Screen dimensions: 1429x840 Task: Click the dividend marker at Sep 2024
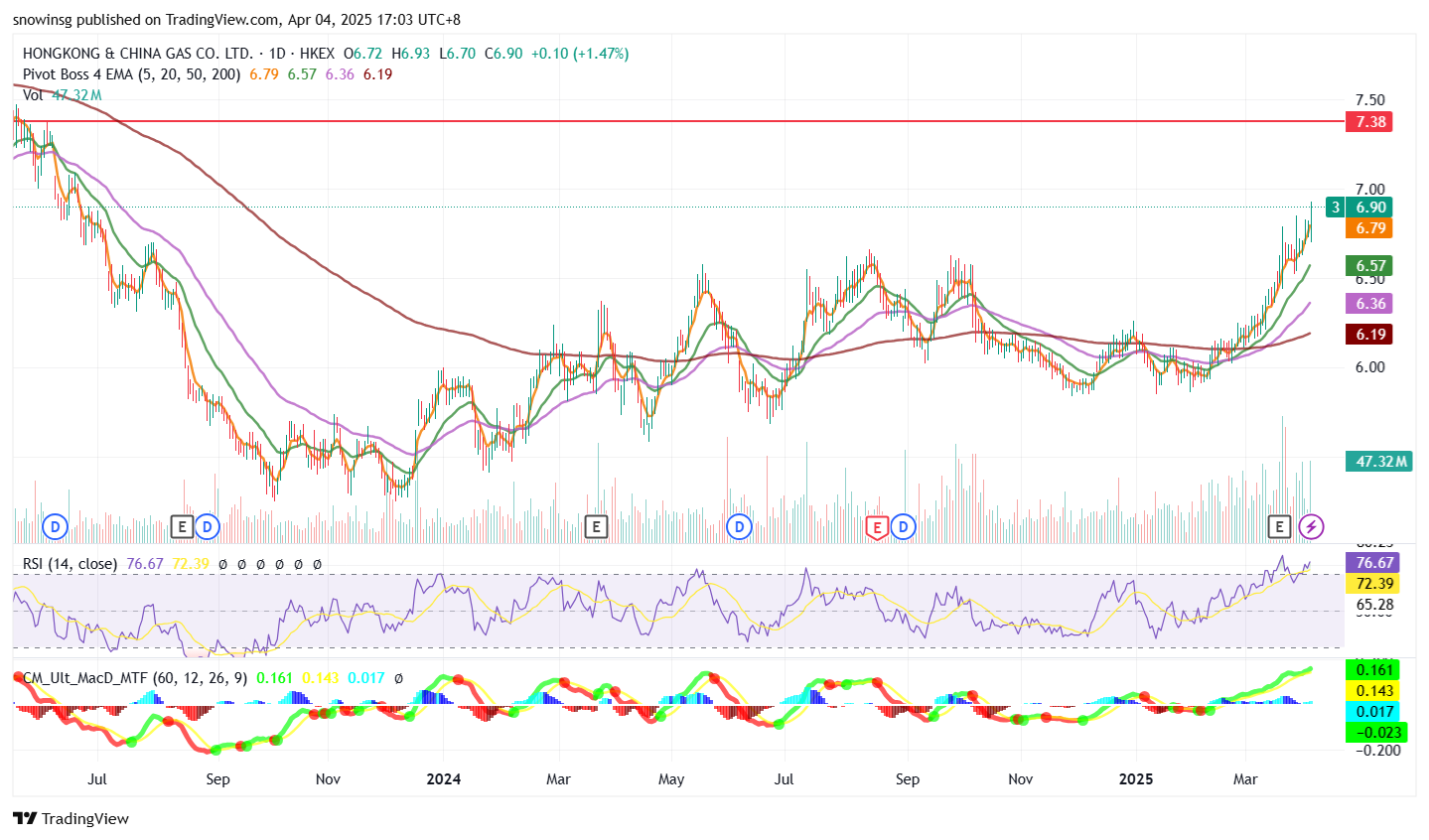(903, 526)
